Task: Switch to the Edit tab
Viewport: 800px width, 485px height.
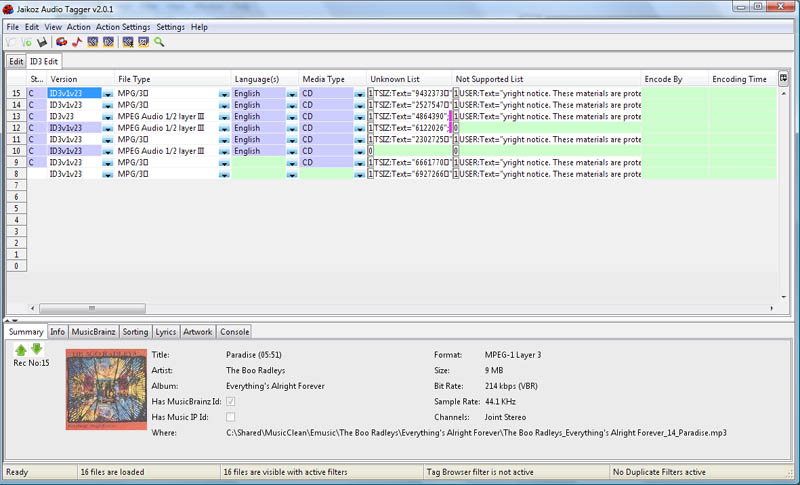Action: [16, 61]
